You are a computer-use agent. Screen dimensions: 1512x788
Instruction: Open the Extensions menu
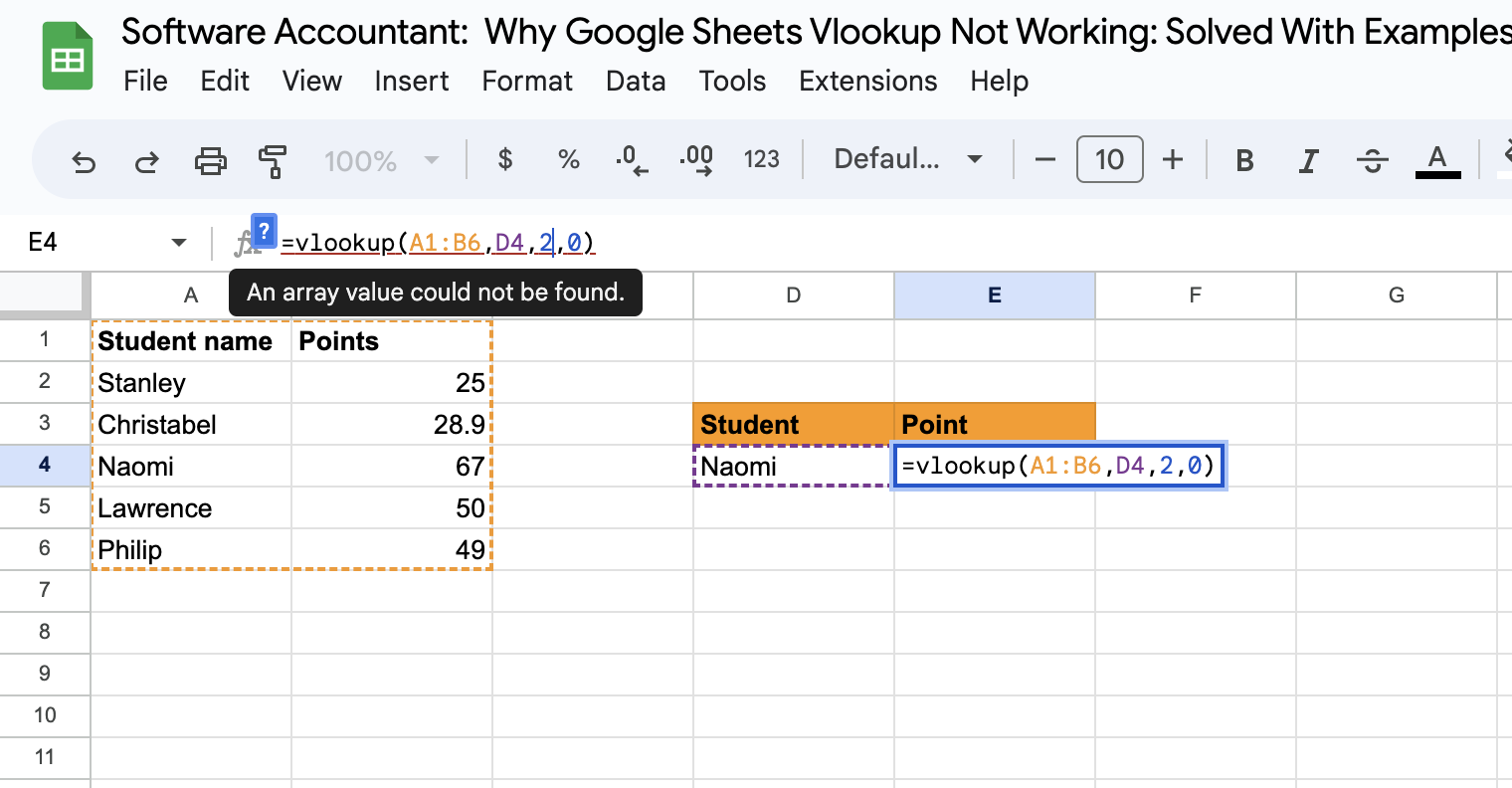867,81
